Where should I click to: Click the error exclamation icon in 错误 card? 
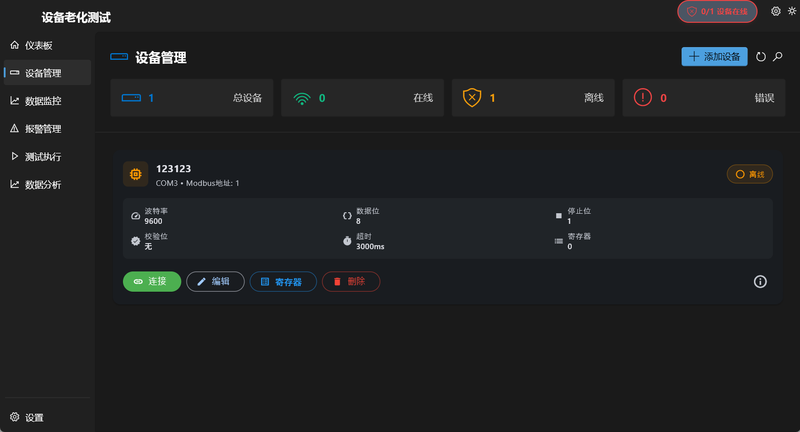(x=643, y=98)
